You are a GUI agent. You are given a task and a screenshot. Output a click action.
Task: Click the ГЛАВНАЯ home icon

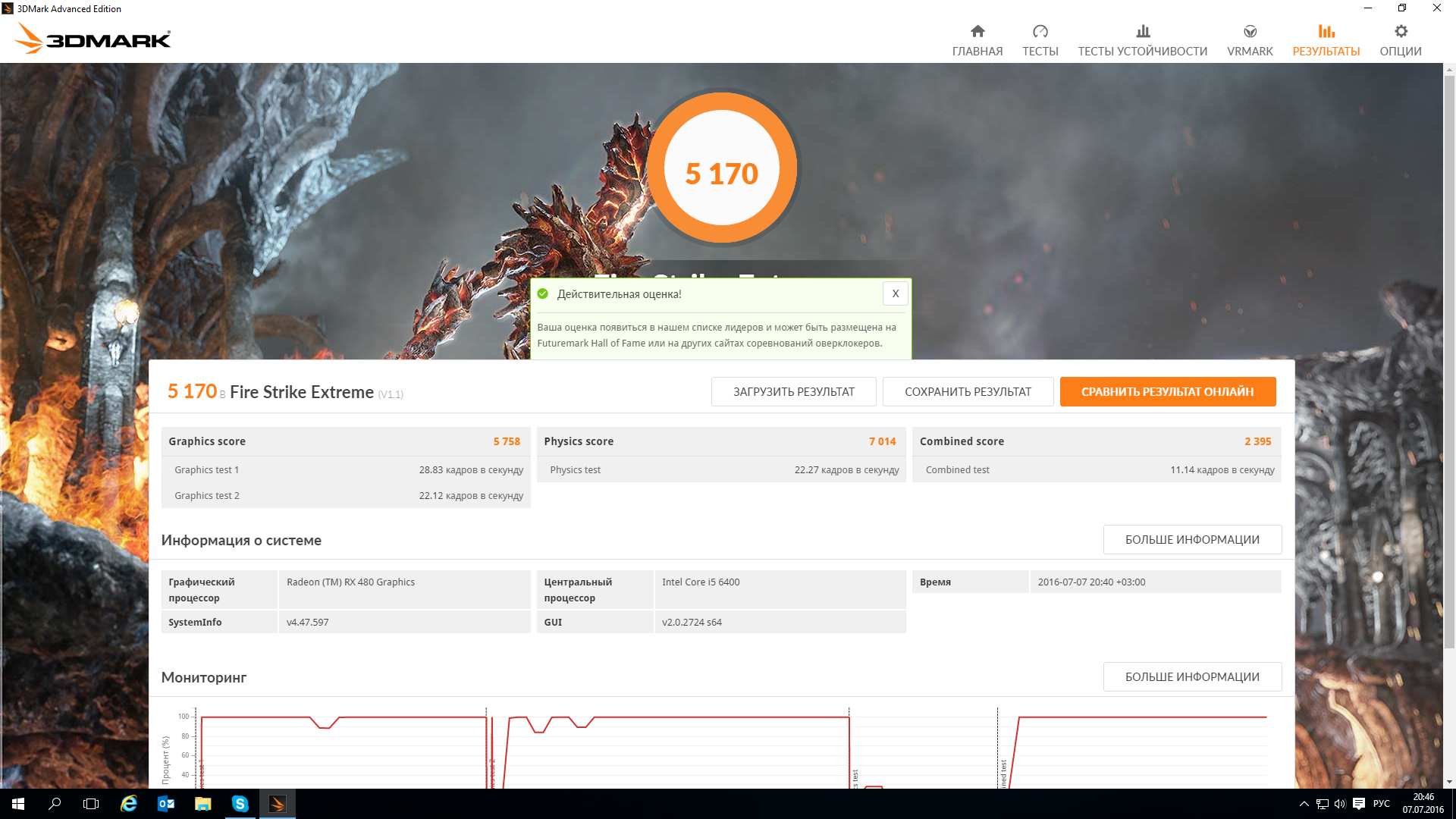pyautogui.click(x=977, y=32)
